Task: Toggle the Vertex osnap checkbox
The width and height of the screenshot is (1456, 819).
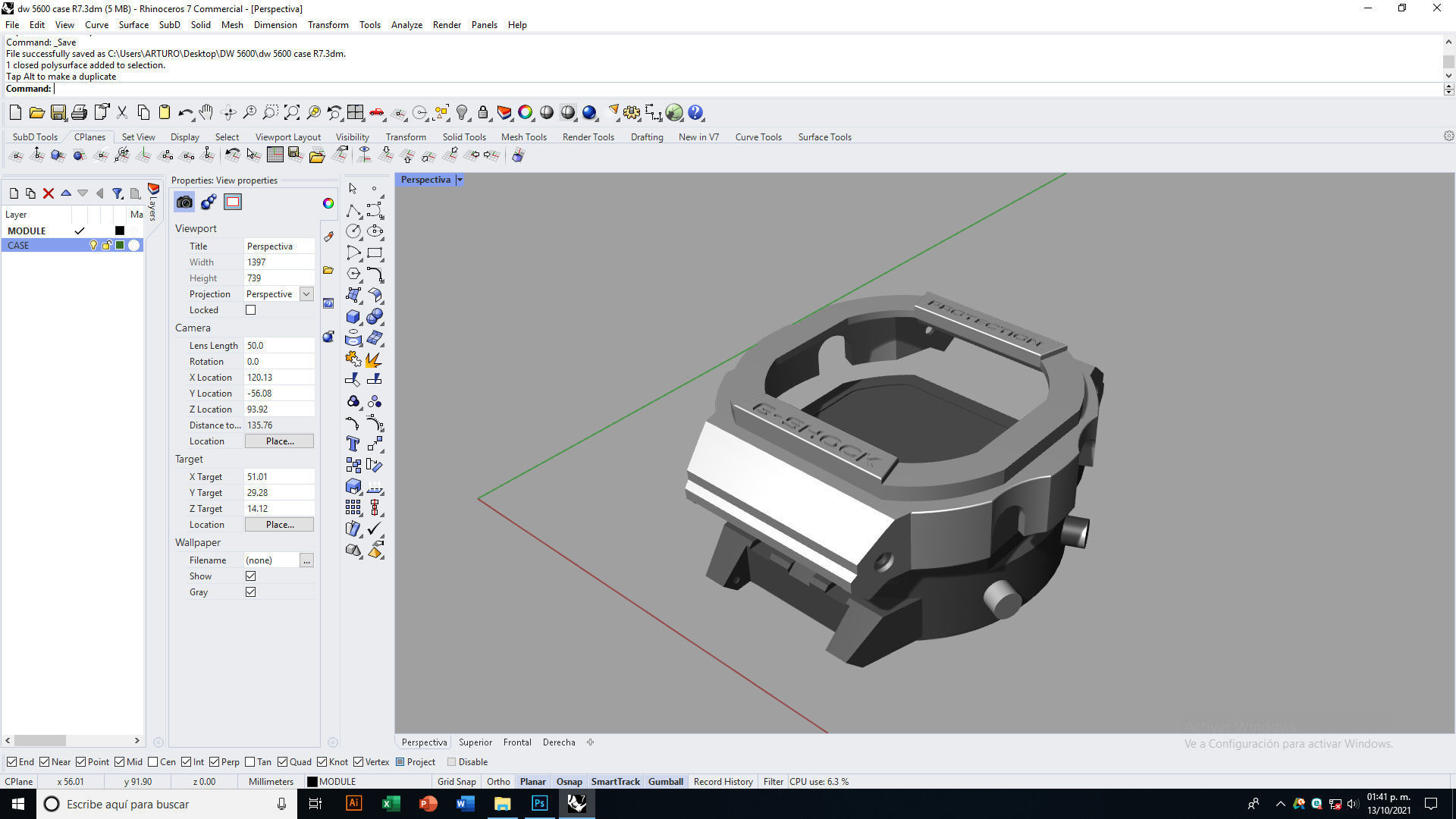Action: pos(358,762)
